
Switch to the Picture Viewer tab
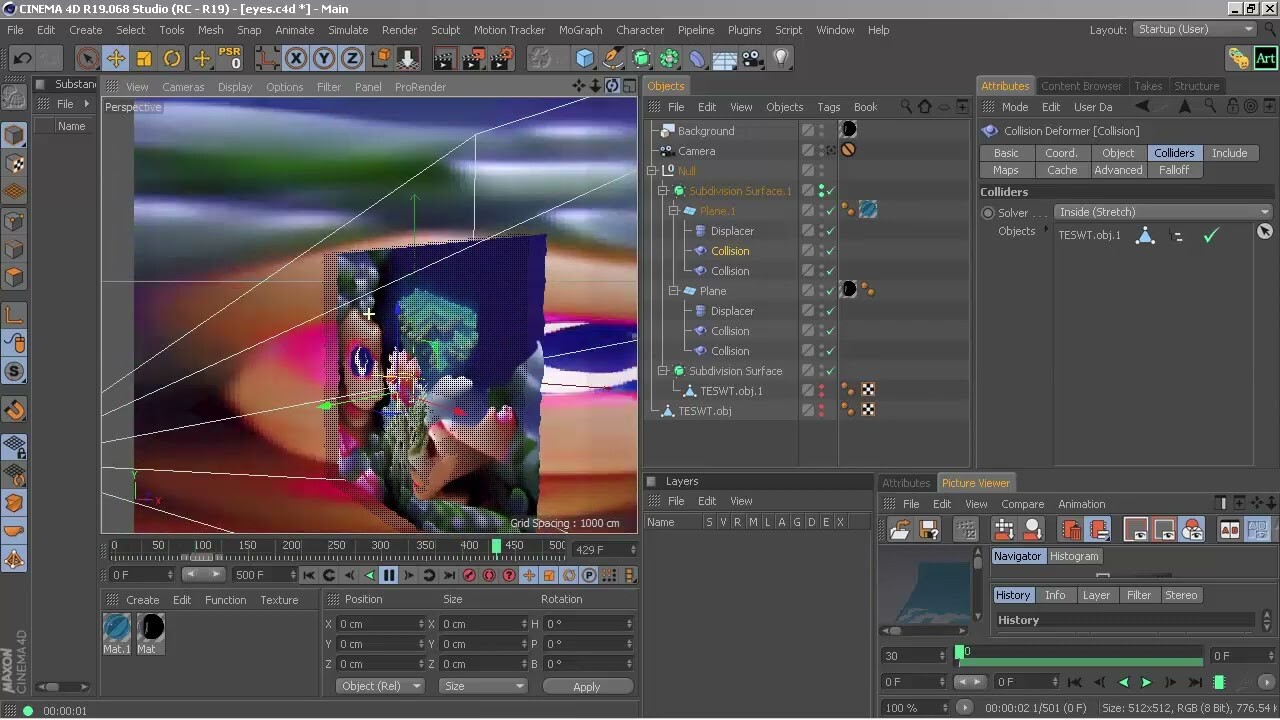click(976, 483)
